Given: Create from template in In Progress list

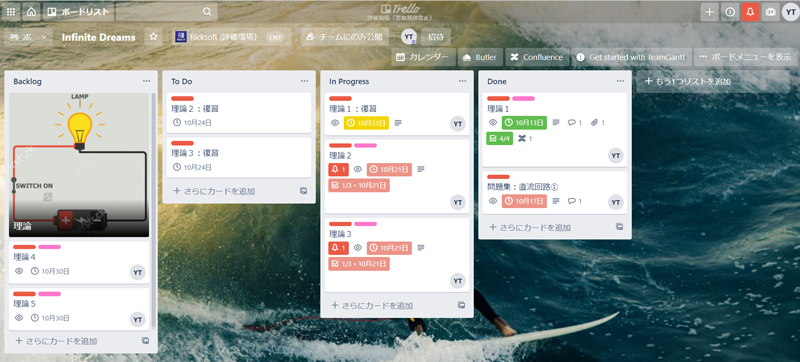Looking at the screenshot, I should click(461, 305).
